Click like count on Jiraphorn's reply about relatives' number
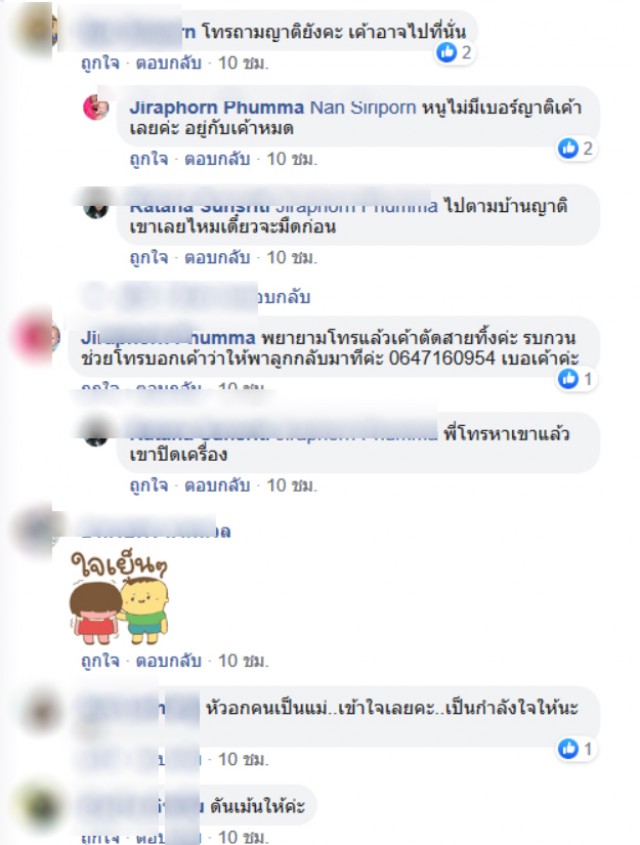 pos(587,148)
